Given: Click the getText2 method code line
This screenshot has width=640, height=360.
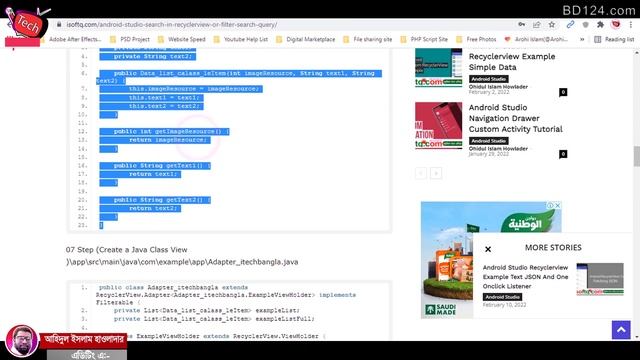Looking at the screenshot, I should [155, 200].
